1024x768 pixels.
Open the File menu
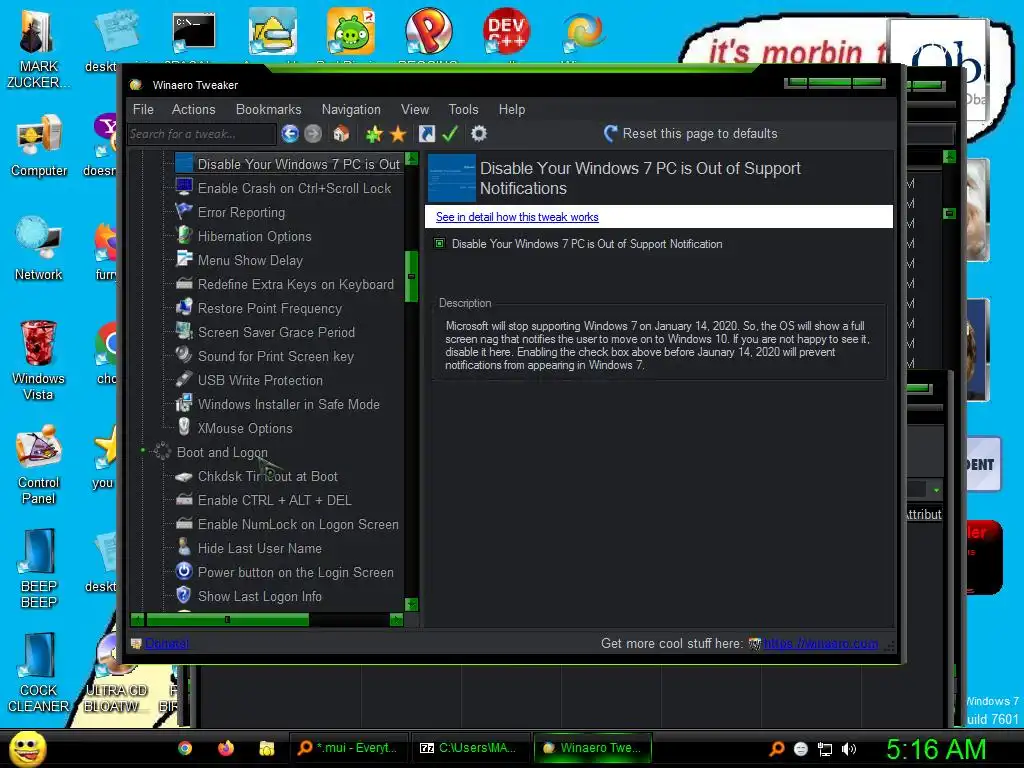[143, 110]
